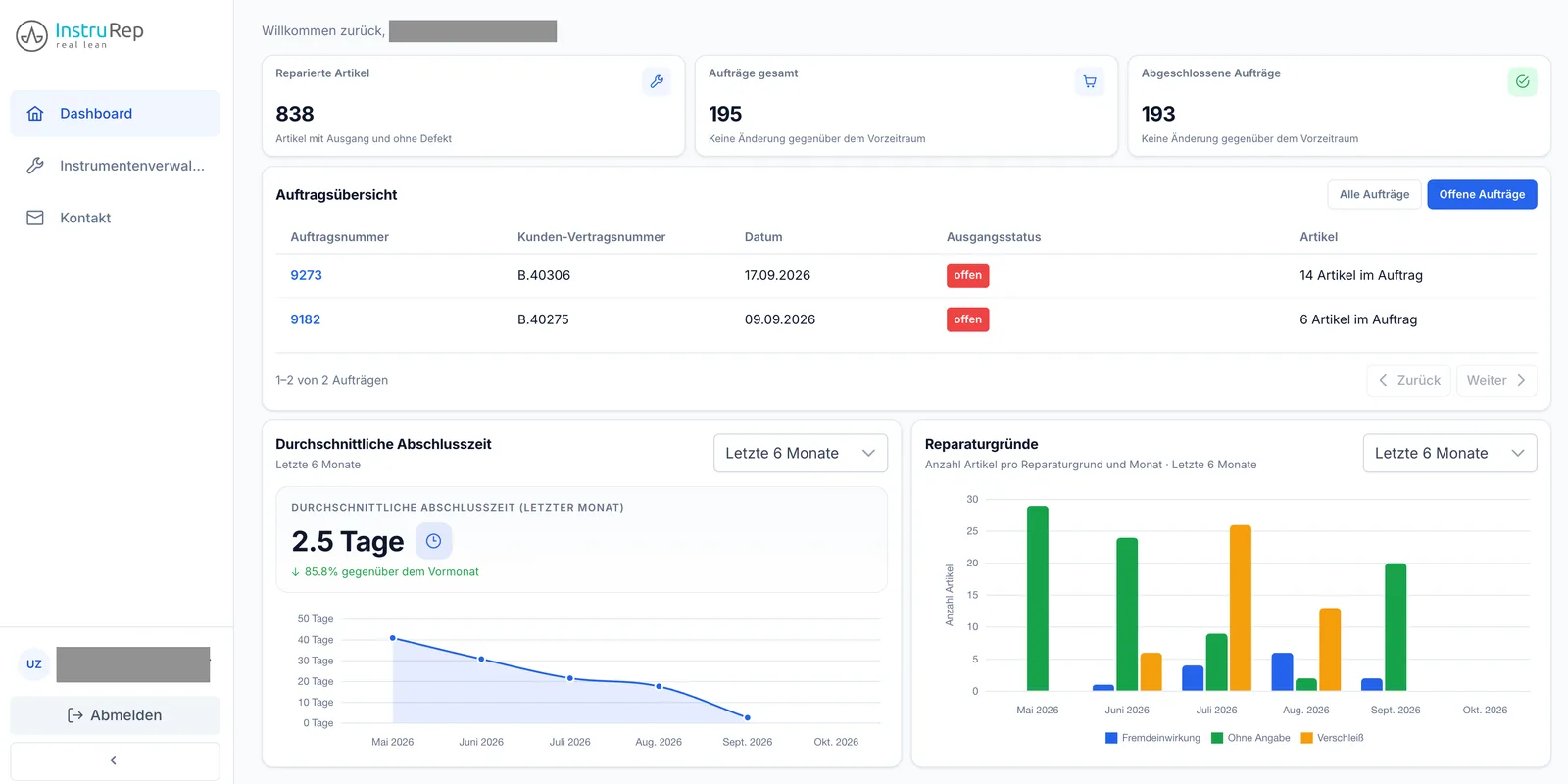Open the Kontakt menu item

pos(115,218)
